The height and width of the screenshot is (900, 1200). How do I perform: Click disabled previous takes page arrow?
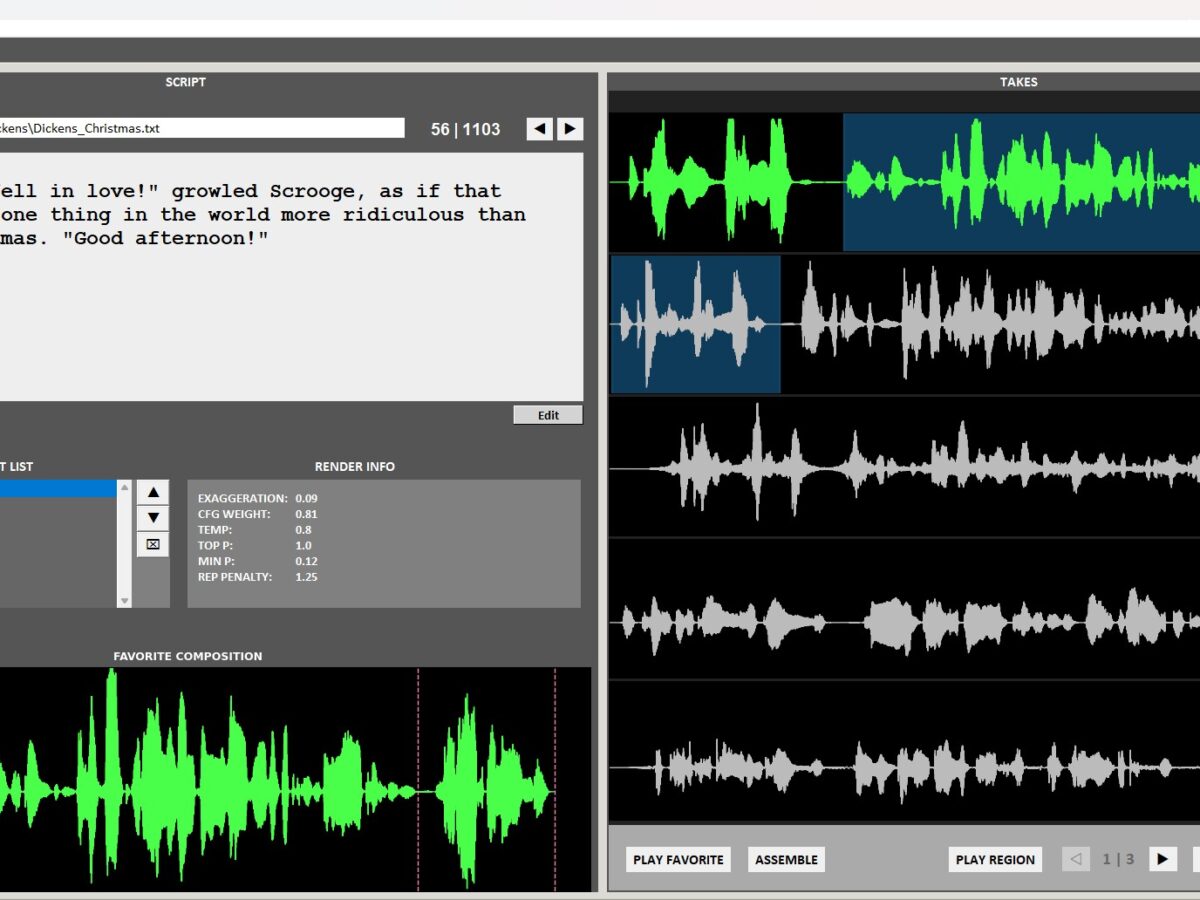1076,859
